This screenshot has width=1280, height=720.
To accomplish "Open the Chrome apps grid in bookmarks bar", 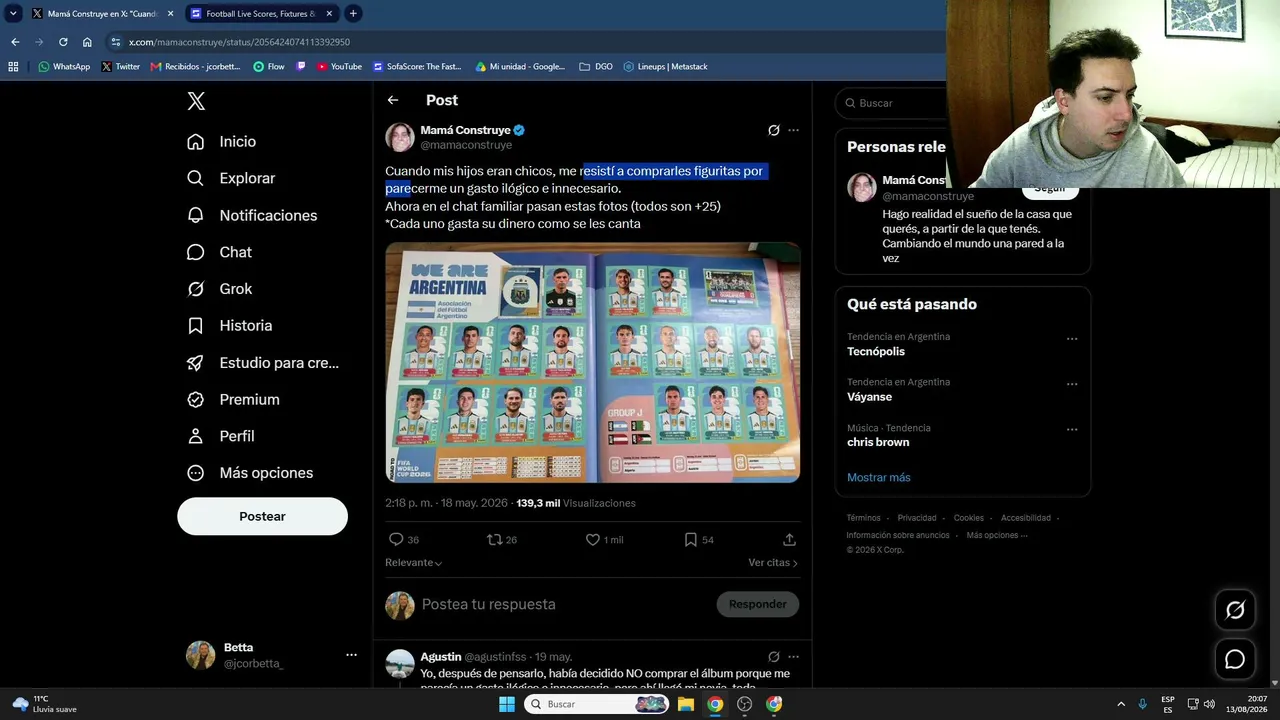I will pyautogui.click(x=13, y=67).
